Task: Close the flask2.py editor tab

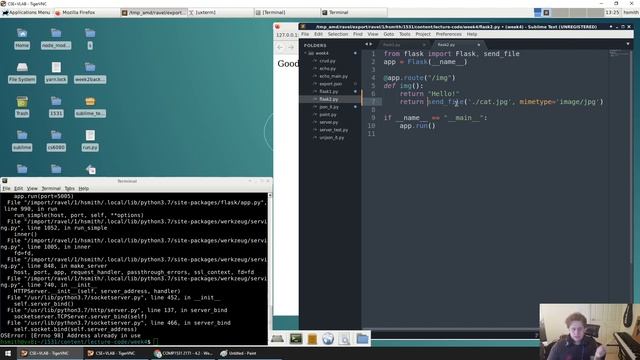Action: (x=479, y=44)
